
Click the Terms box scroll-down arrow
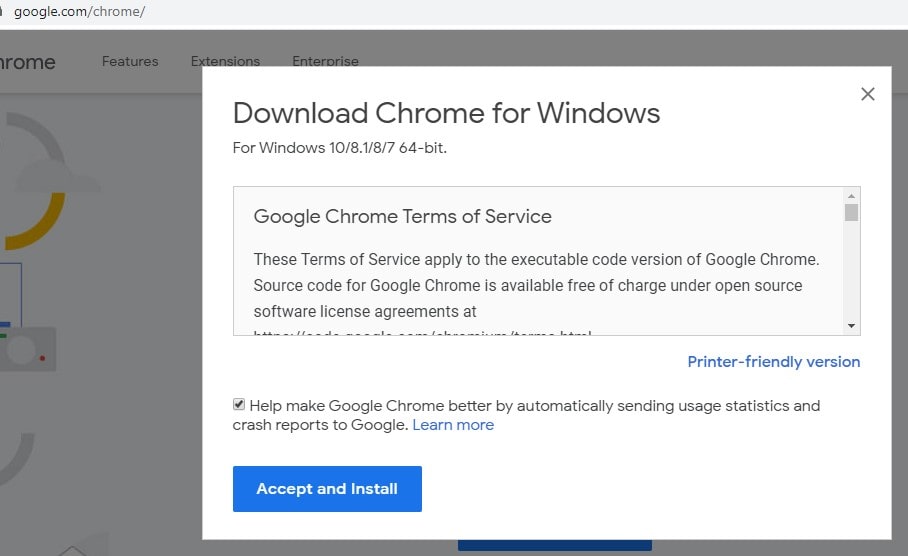(x=851, y=325)
